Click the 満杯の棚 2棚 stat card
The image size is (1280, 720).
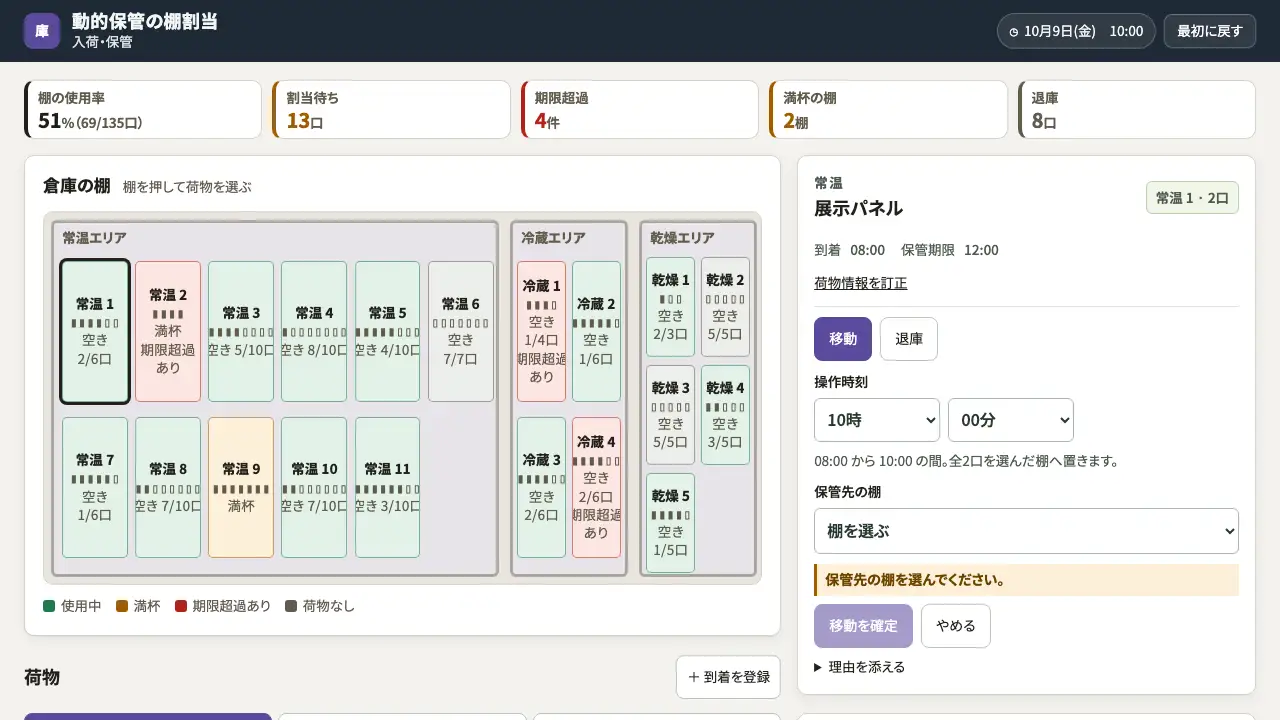(x=888, y=110)
